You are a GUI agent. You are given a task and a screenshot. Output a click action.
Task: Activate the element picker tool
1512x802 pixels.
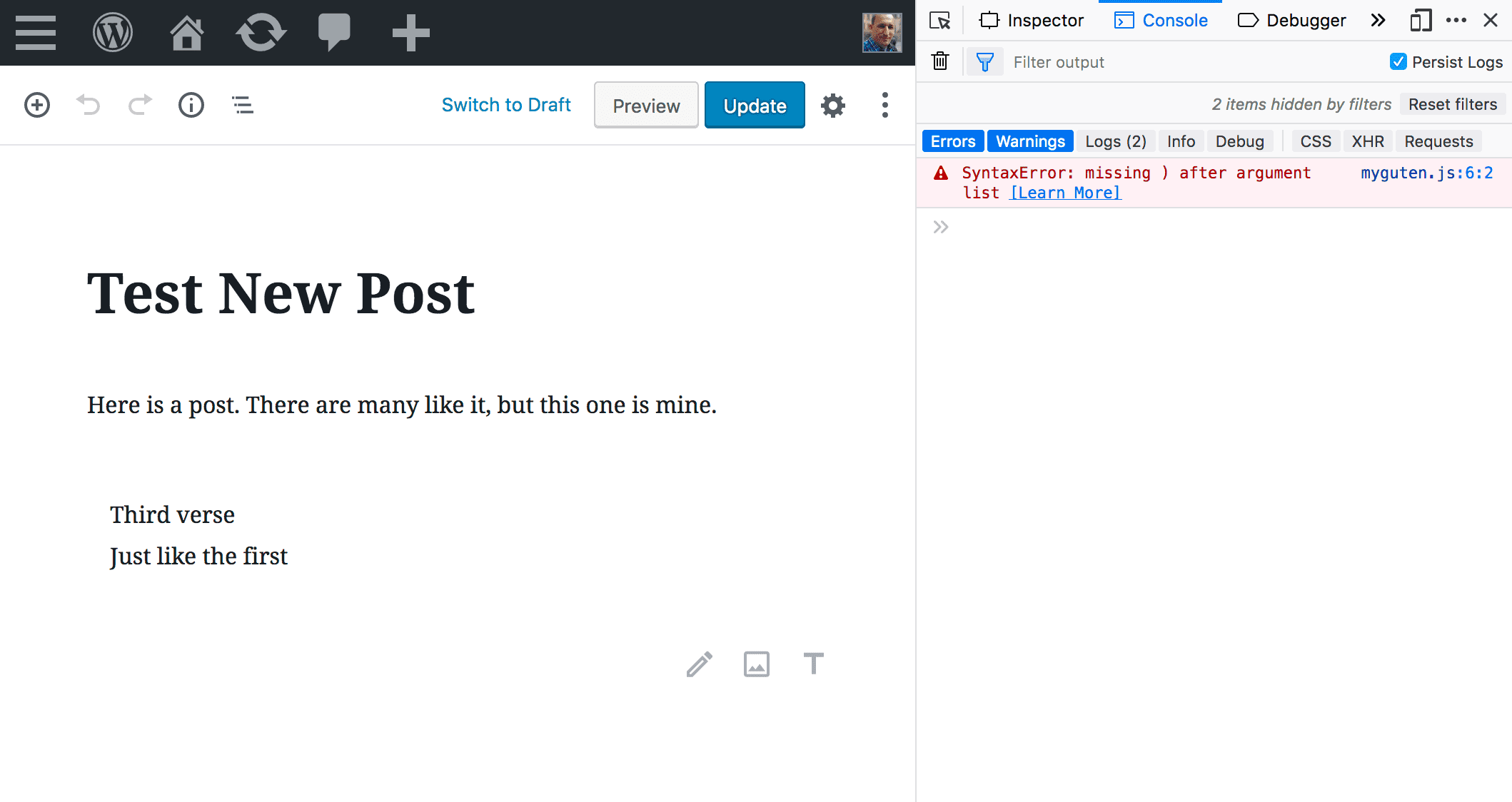[x=940, y=20]
